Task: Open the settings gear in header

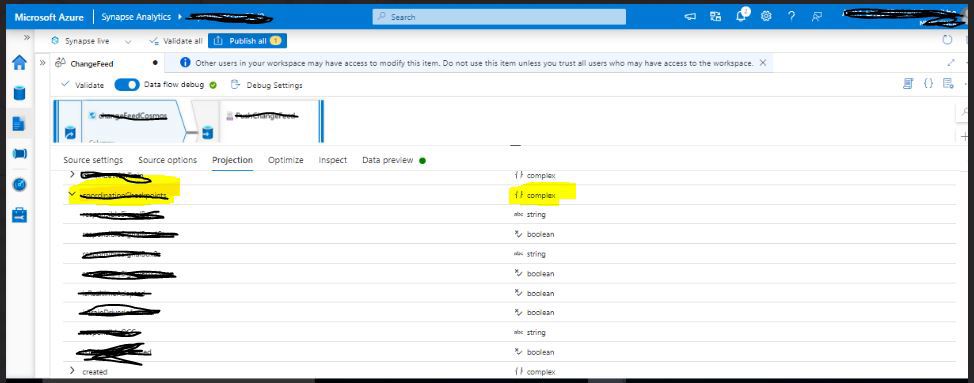Action: pos(766,17)
